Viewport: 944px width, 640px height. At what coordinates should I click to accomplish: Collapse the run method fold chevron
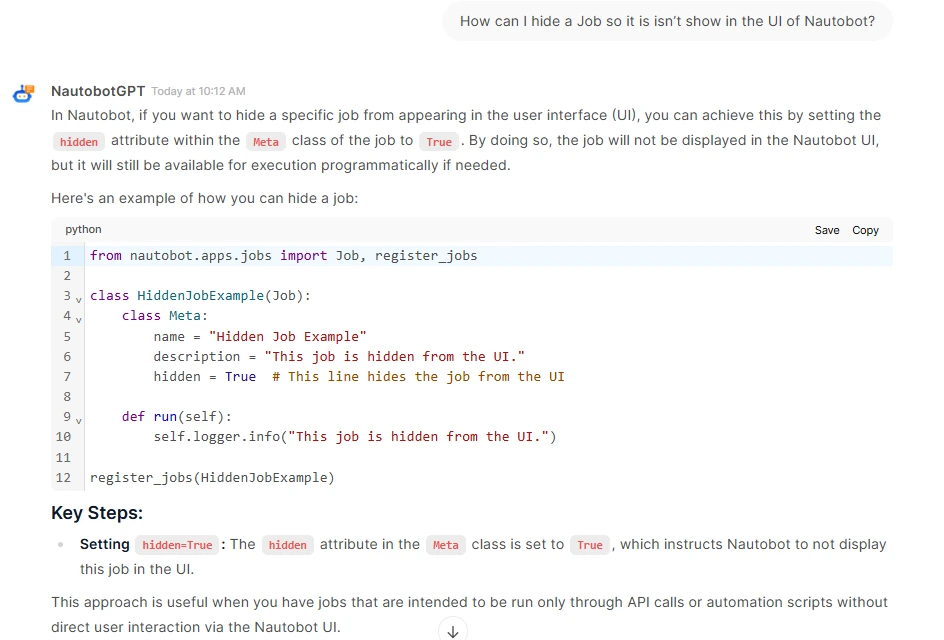[79, 420]
